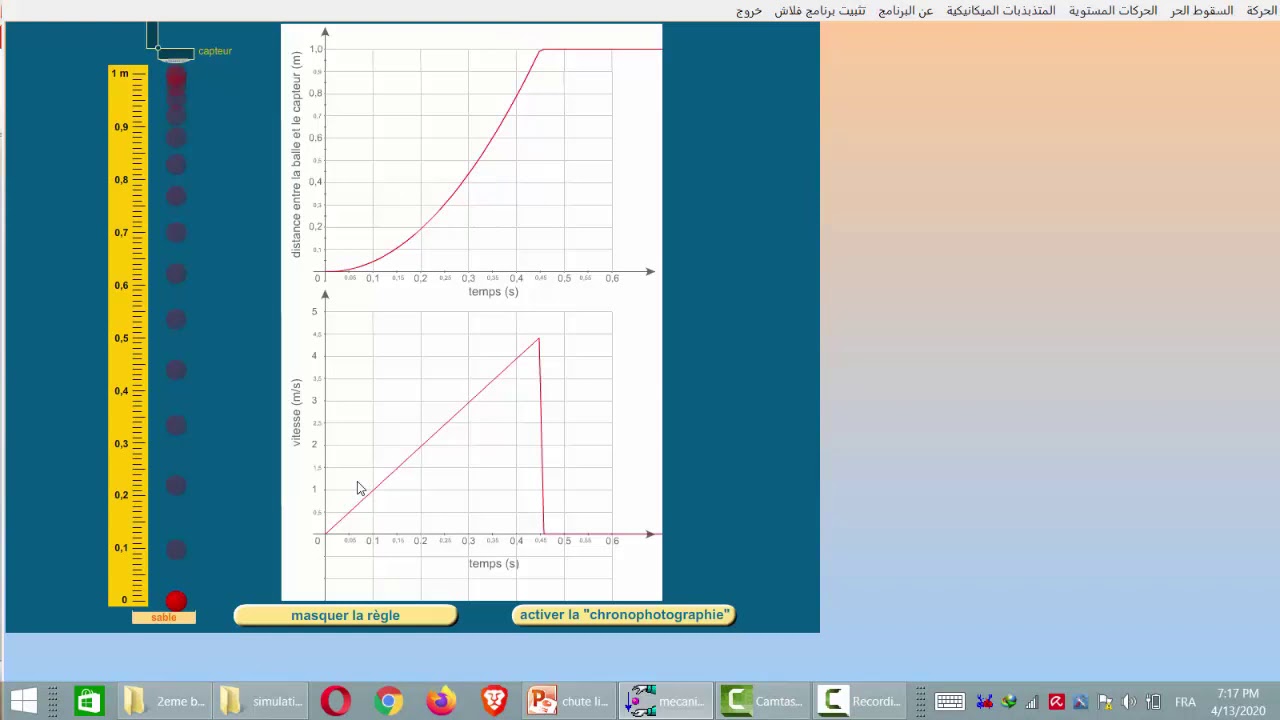Switch the FRA input language indicator
This screenshot has height=720, width=1280.
pos(1185,702)
